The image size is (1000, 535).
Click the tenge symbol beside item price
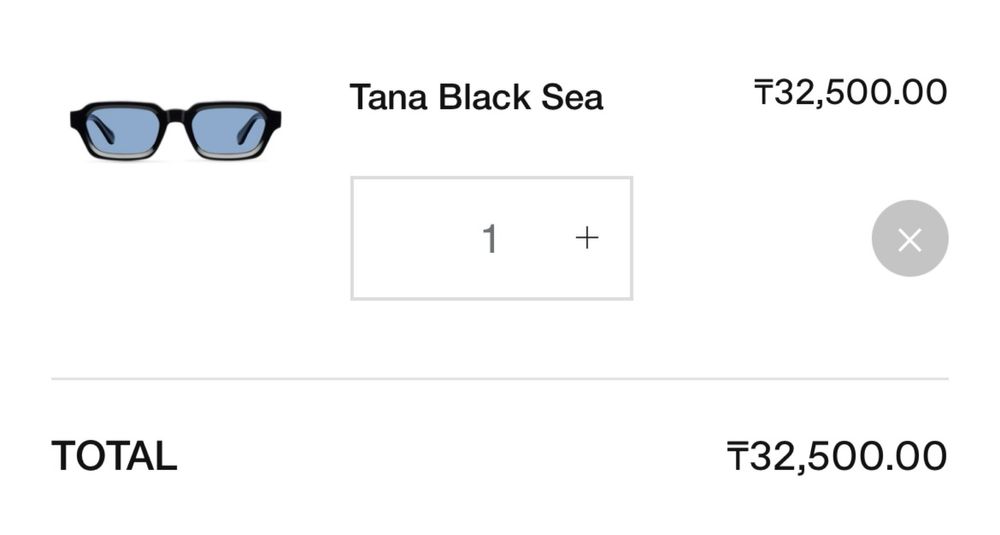[762, 93]
